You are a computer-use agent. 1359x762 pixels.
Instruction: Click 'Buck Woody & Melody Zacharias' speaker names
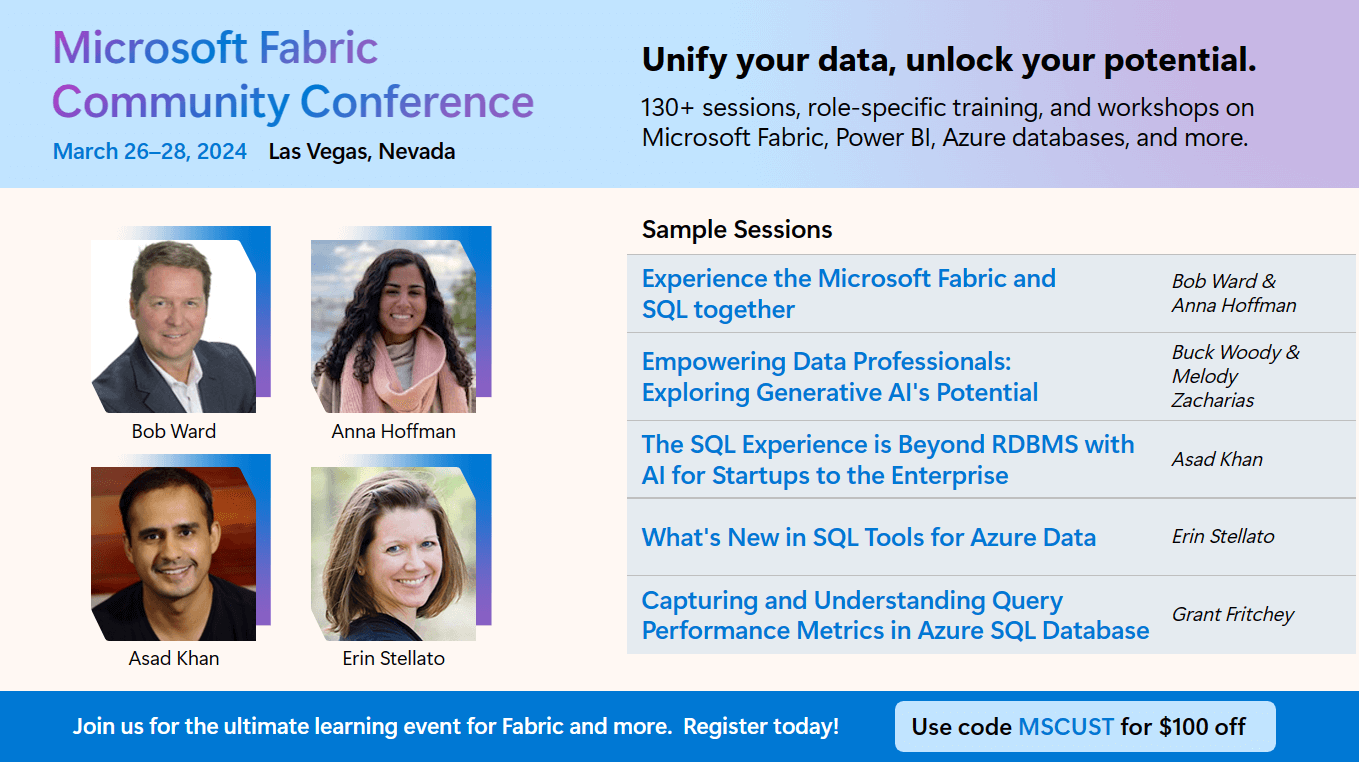coord(1235,376)
